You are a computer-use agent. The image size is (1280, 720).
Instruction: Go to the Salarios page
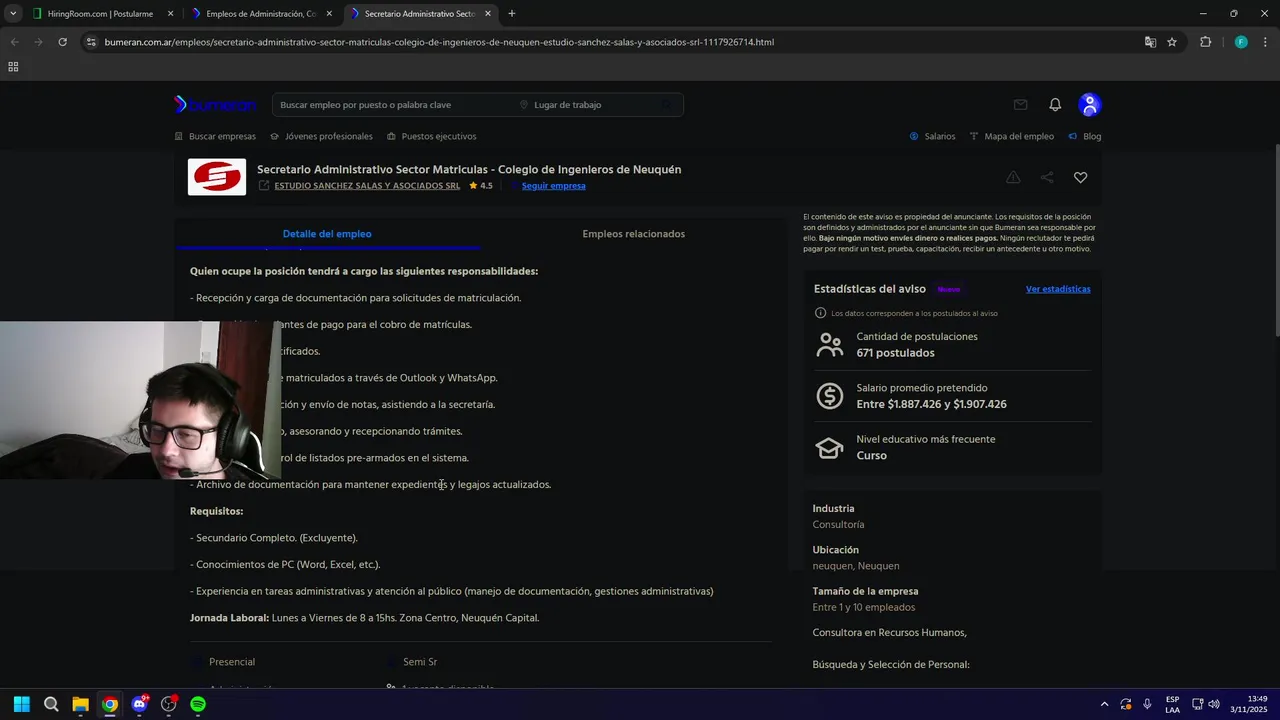click(932, 136)
